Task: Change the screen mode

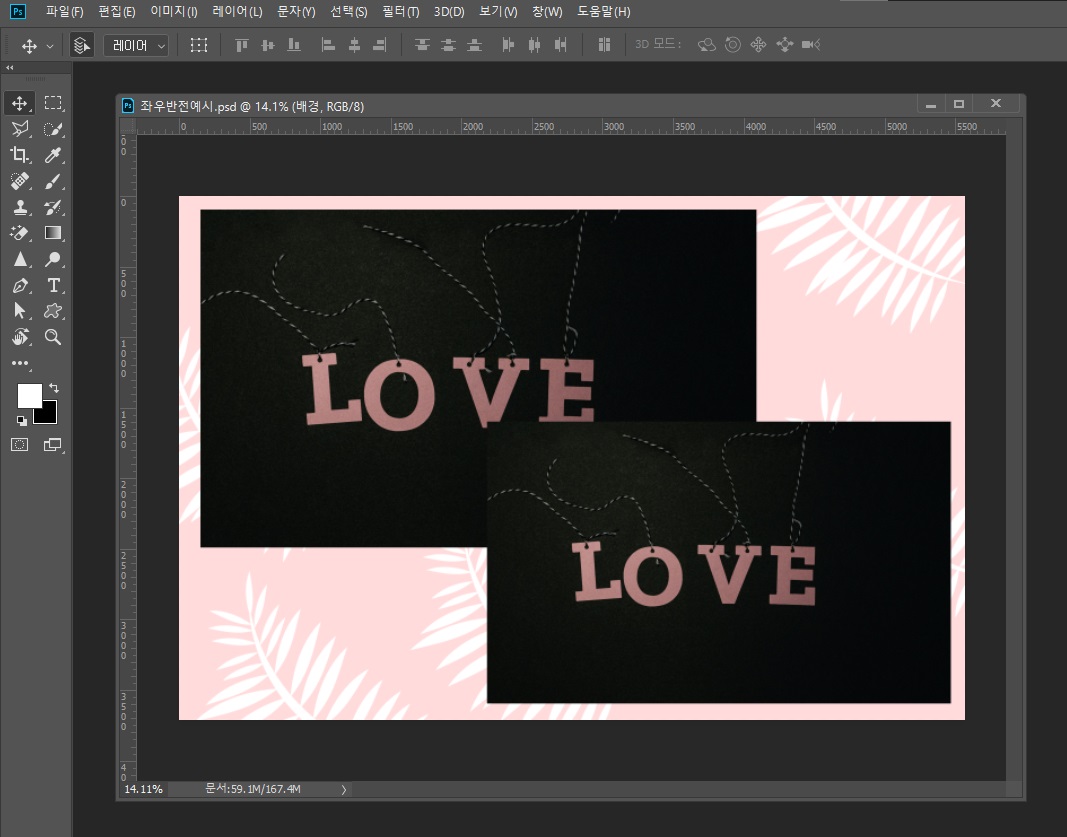Action: [53, 445]
